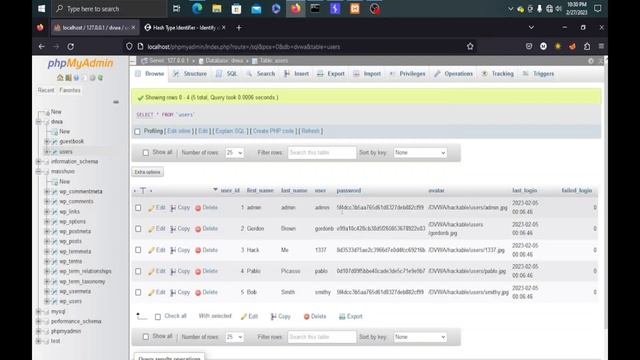
Task: Select checkbox for Gordon row
Action: tap(138, 229)
